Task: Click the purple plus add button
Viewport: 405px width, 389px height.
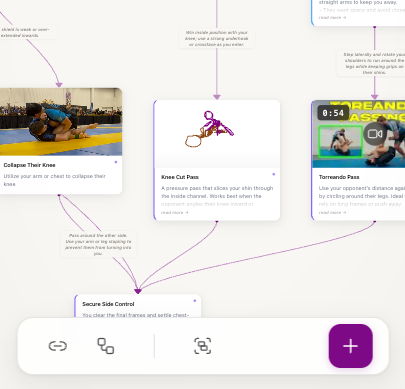Action: 350,346
